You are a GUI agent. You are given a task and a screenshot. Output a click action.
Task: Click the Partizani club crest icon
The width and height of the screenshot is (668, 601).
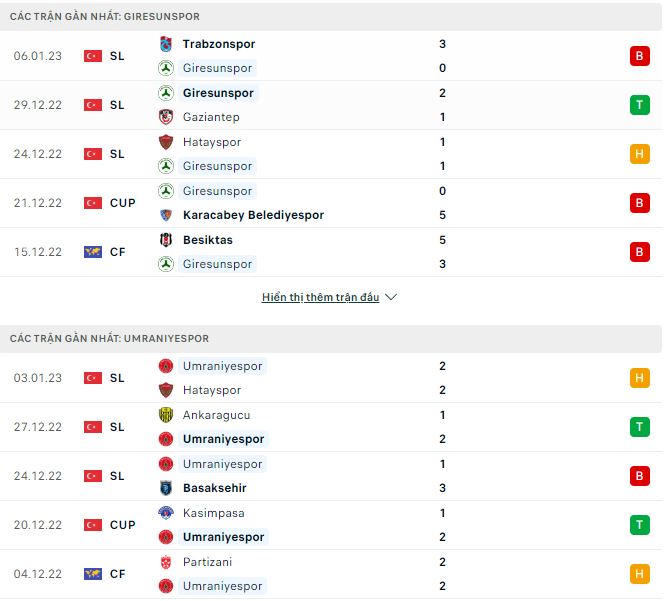[166, 562]
